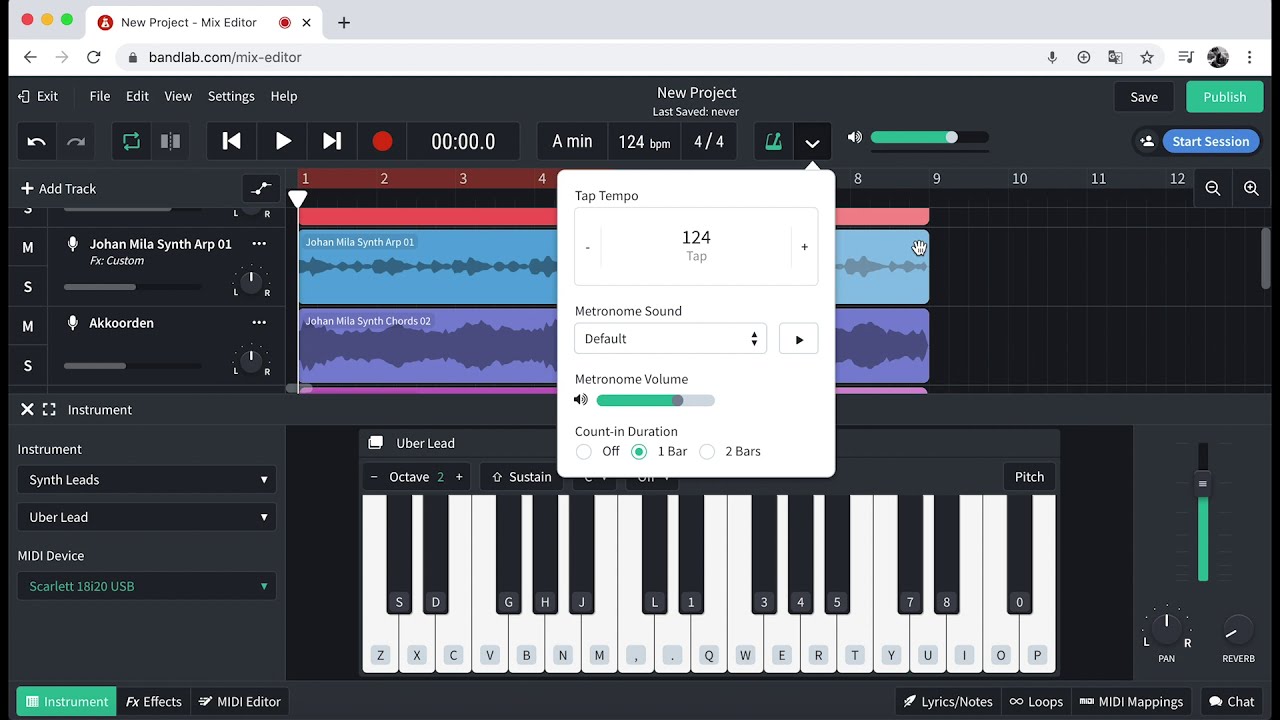Open the Loops browser
The image size is (1280, 720).
tap(1036, 701)
